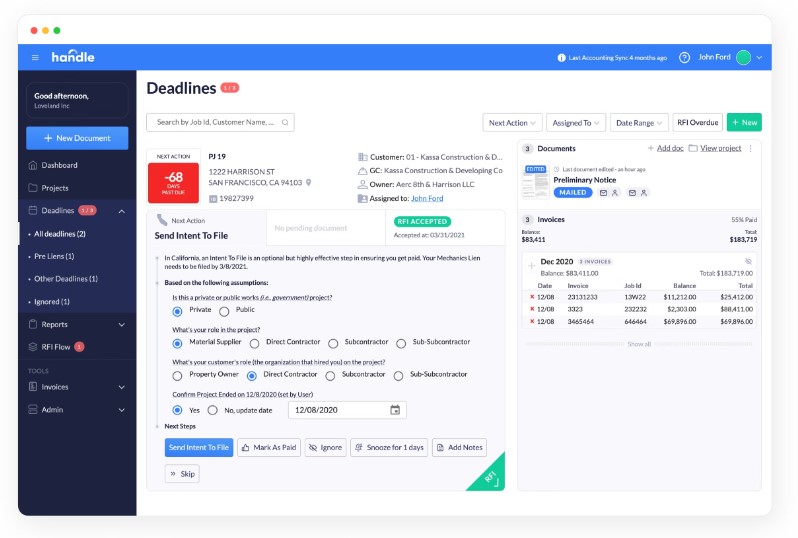The height and width of the screenshot is (538, 798).
Task: Open the Assigned To filter dropdown
Action: (576, 123)
